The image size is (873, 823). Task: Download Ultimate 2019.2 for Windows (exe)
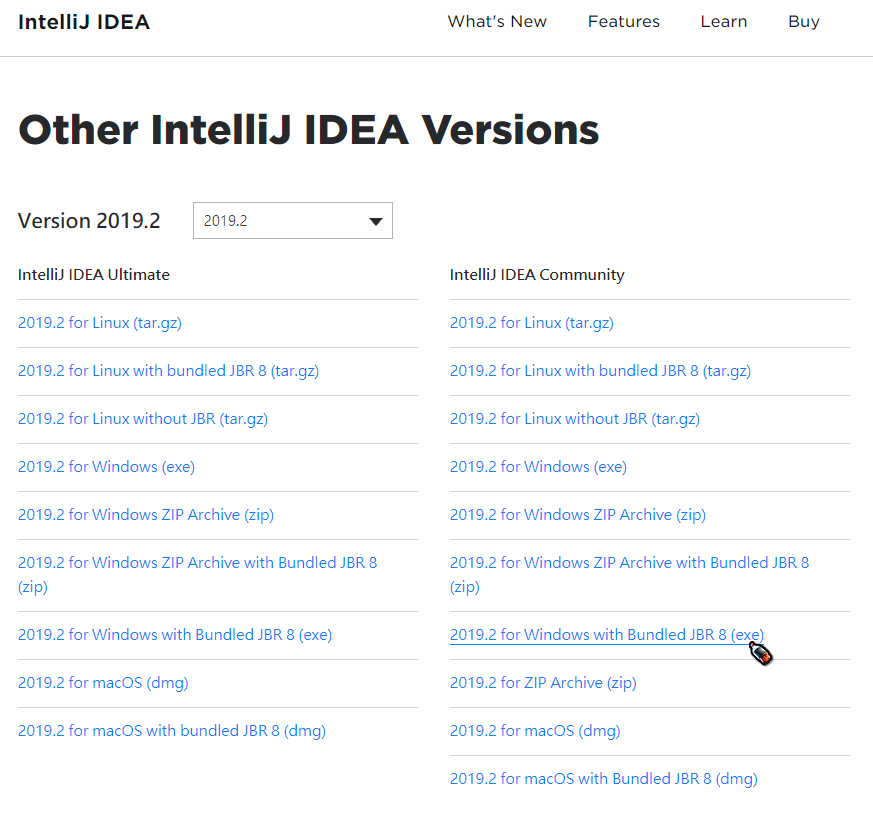[x=106, y=467]
